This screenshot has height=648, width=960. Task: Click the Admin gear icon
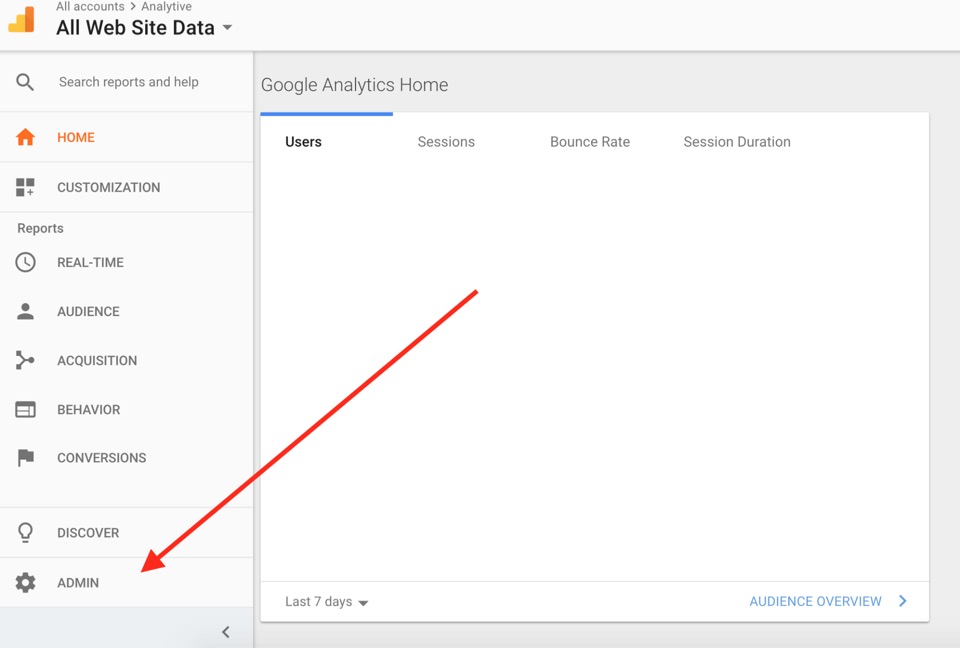tap(25, 582)
